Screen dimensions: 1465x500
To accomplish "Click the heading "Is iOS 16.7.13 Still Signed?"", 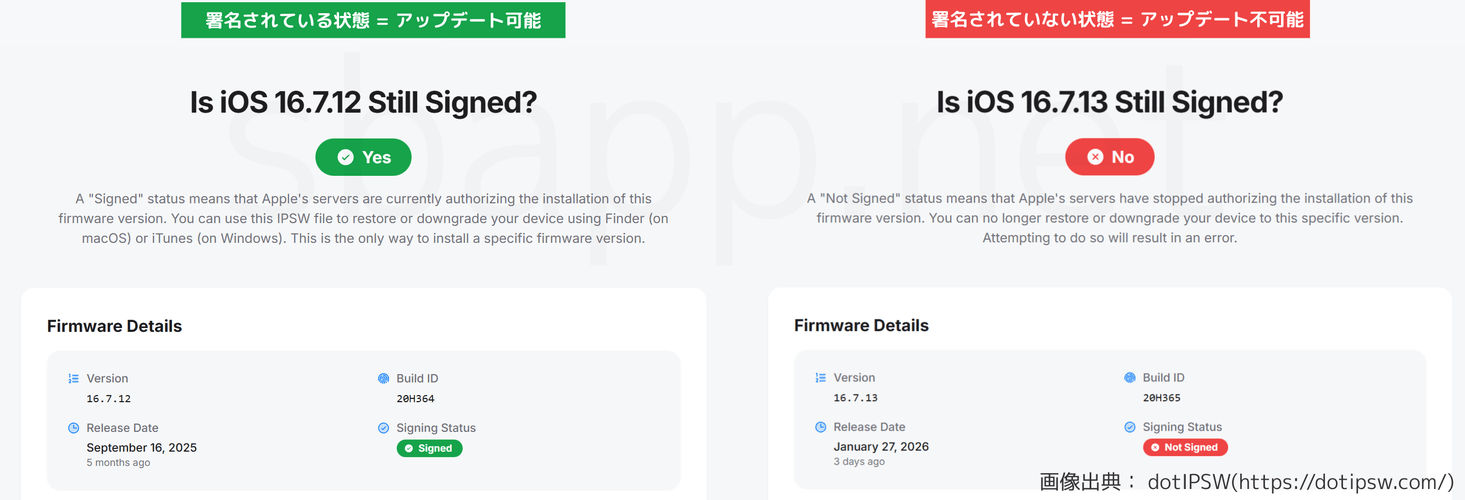I will 1109,103.
